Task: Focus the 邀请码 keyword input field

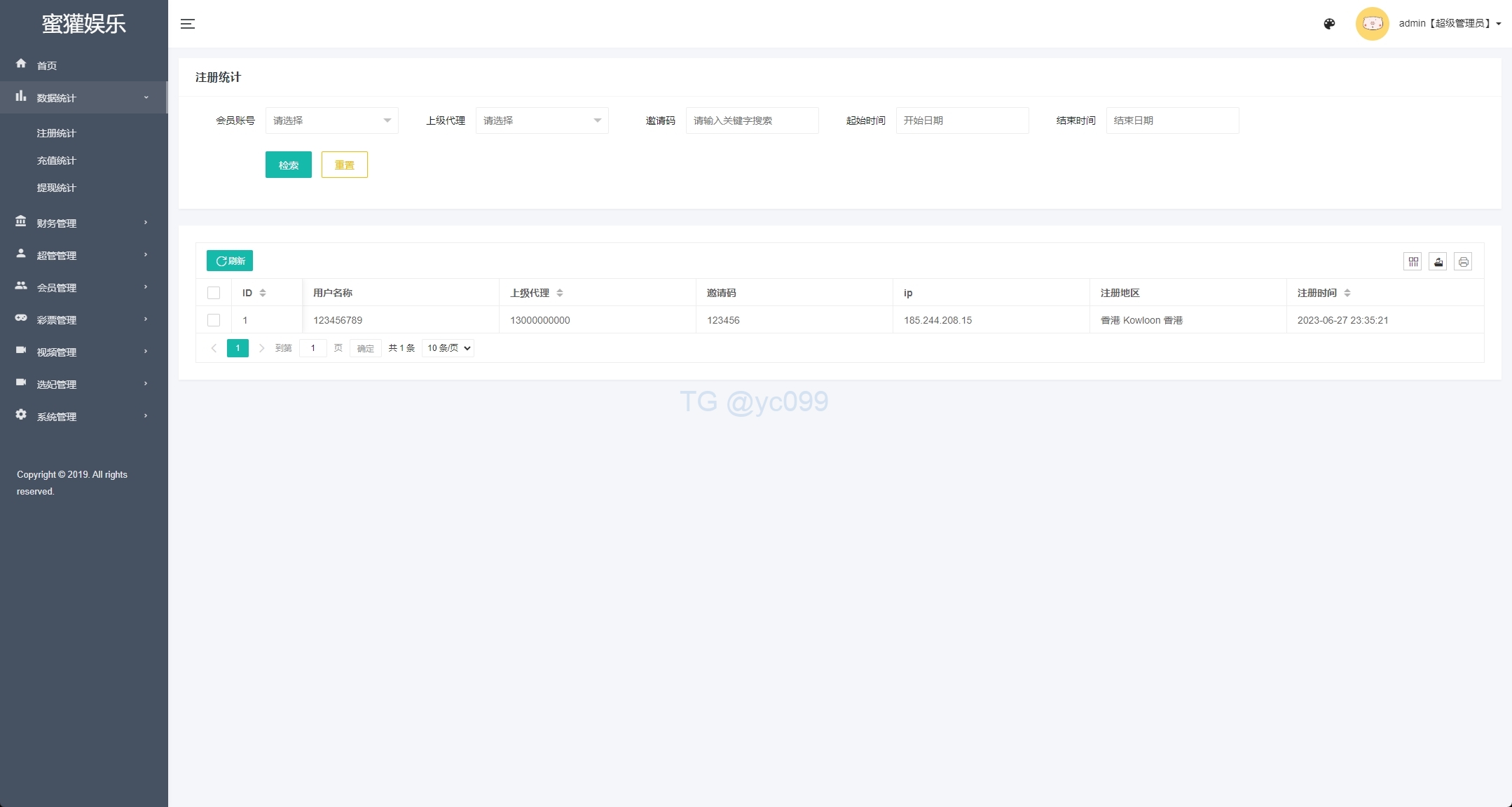Action: coord(752,120)
